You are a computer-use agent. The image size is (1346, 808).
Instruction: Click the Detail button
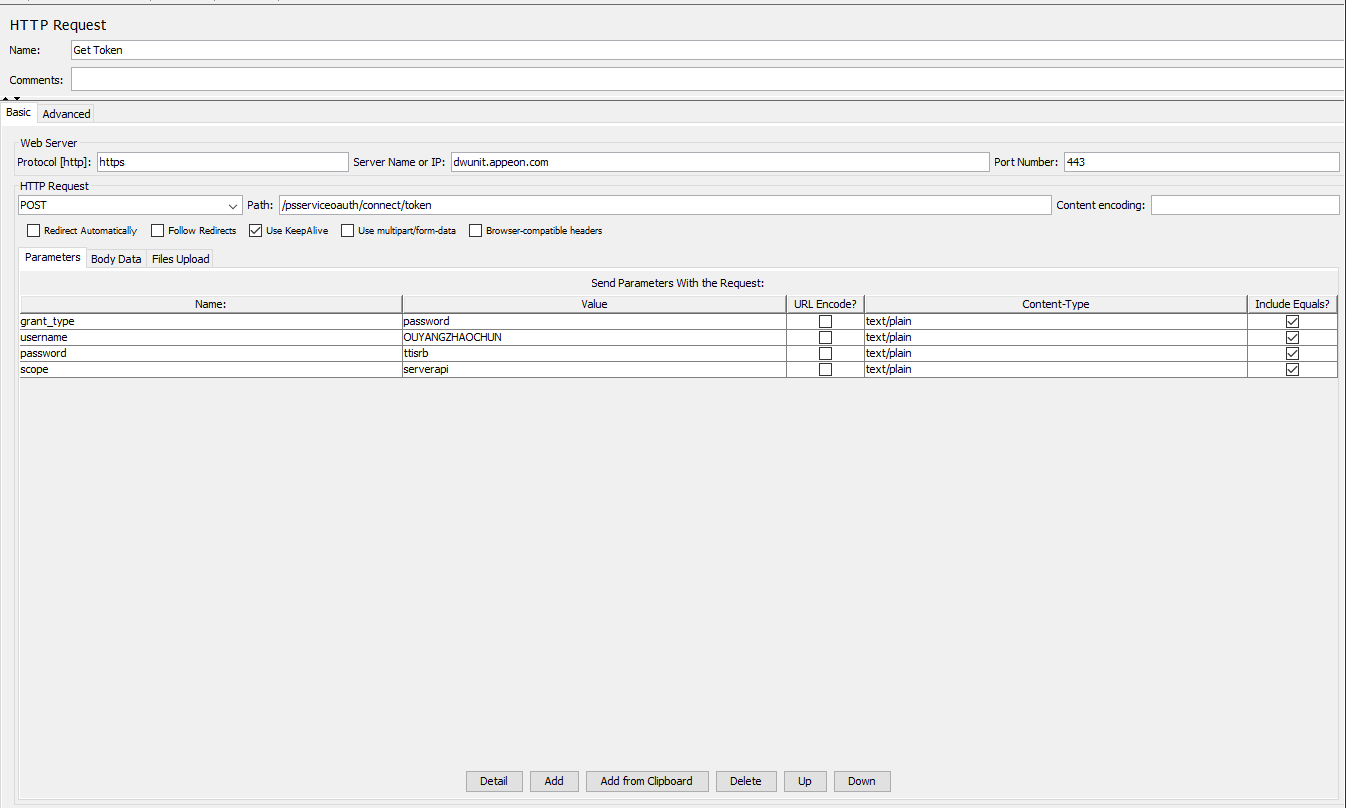tap(493, 781)
